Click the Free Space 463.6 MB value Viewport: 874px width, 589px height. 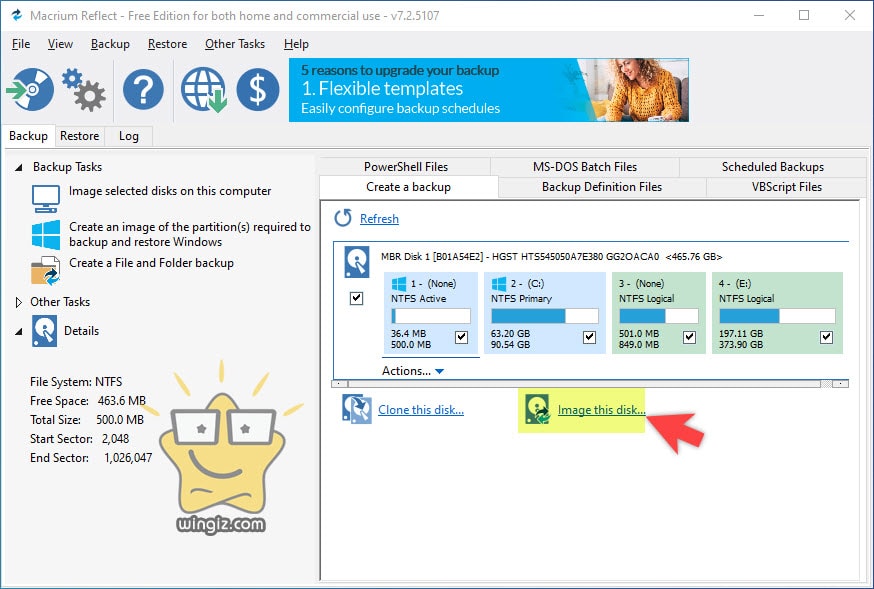point(122,401)
